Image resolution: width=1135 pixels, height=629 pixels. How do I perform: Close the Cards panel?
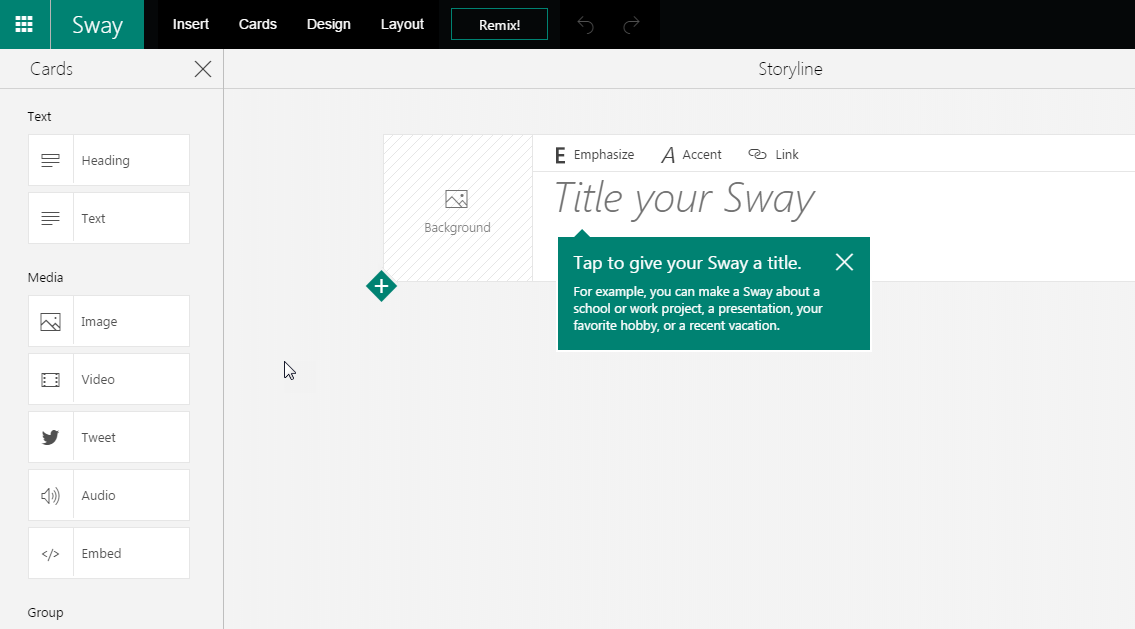click(x=203, y=69)
